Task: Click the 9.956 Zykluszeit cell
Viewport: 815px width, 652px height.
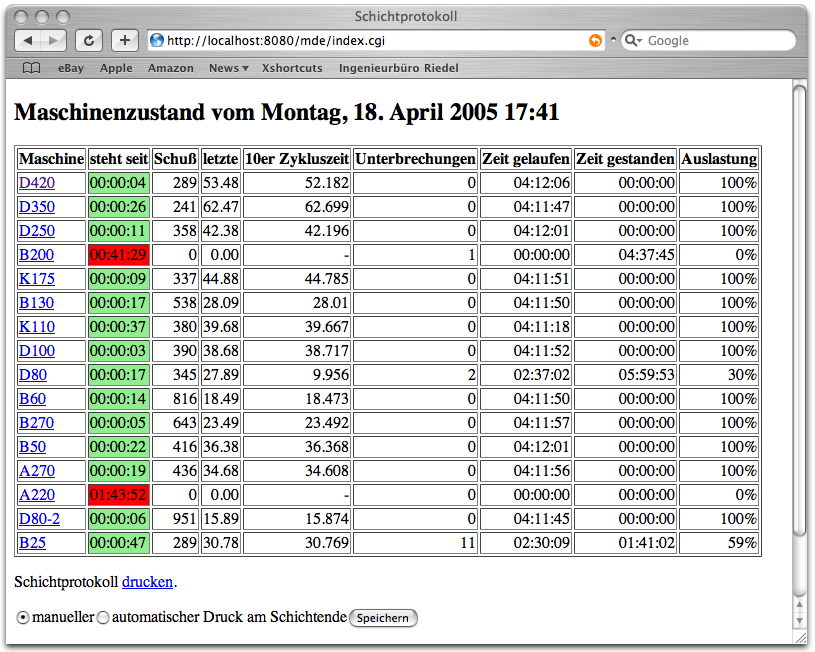Action: tap(297, 374)
